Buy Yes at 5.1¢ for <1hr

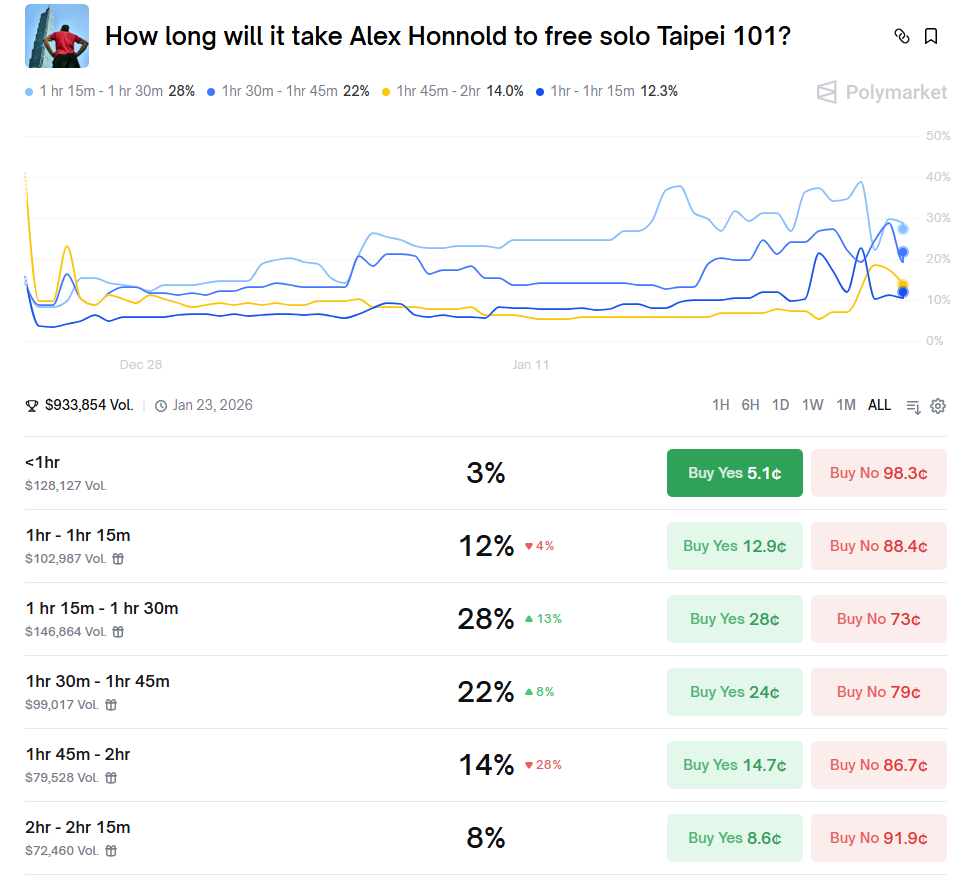point(734,473)
